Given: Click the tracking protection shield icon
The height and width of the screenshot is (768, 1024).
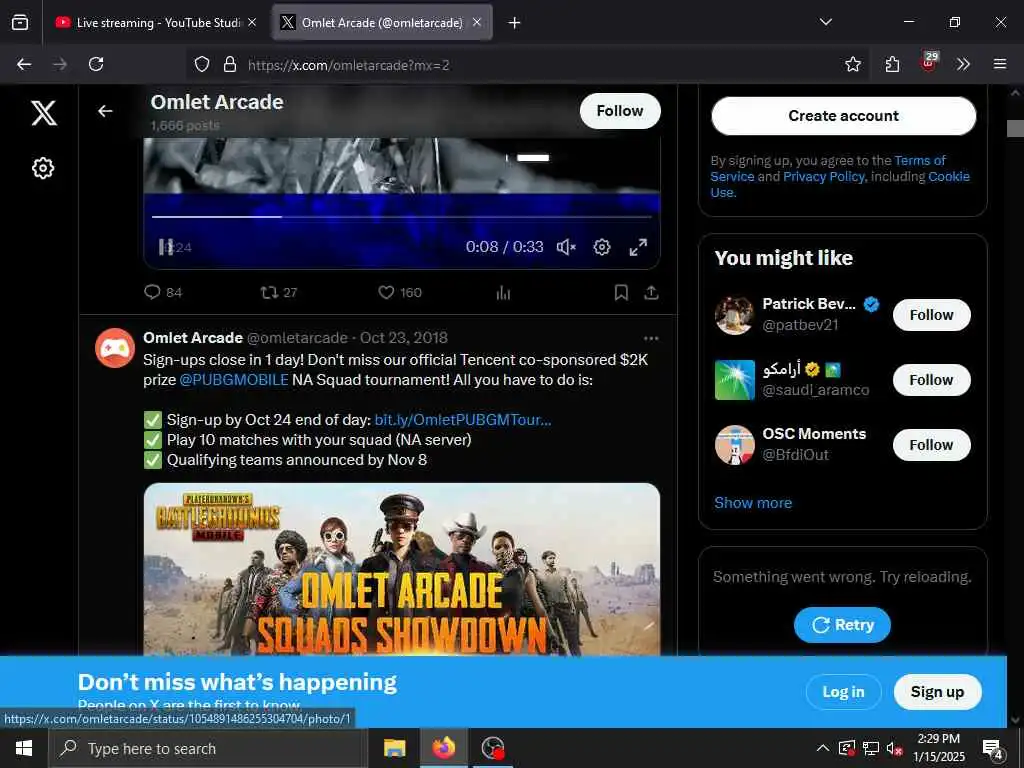Looking at the screenshot, I should click(x=202, y=64).
